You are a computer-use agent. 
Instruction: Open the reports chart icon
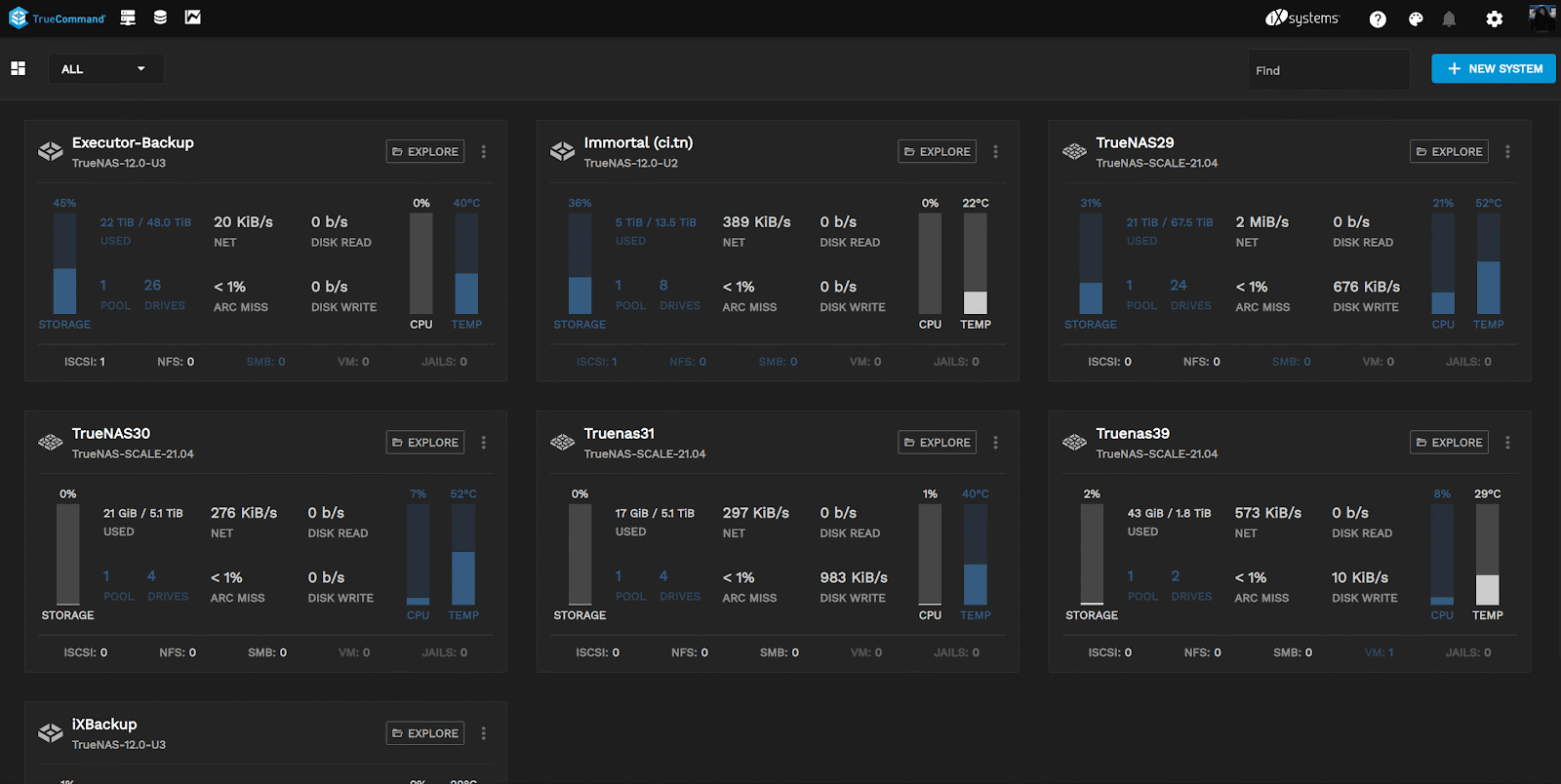[x=193, y=18]
